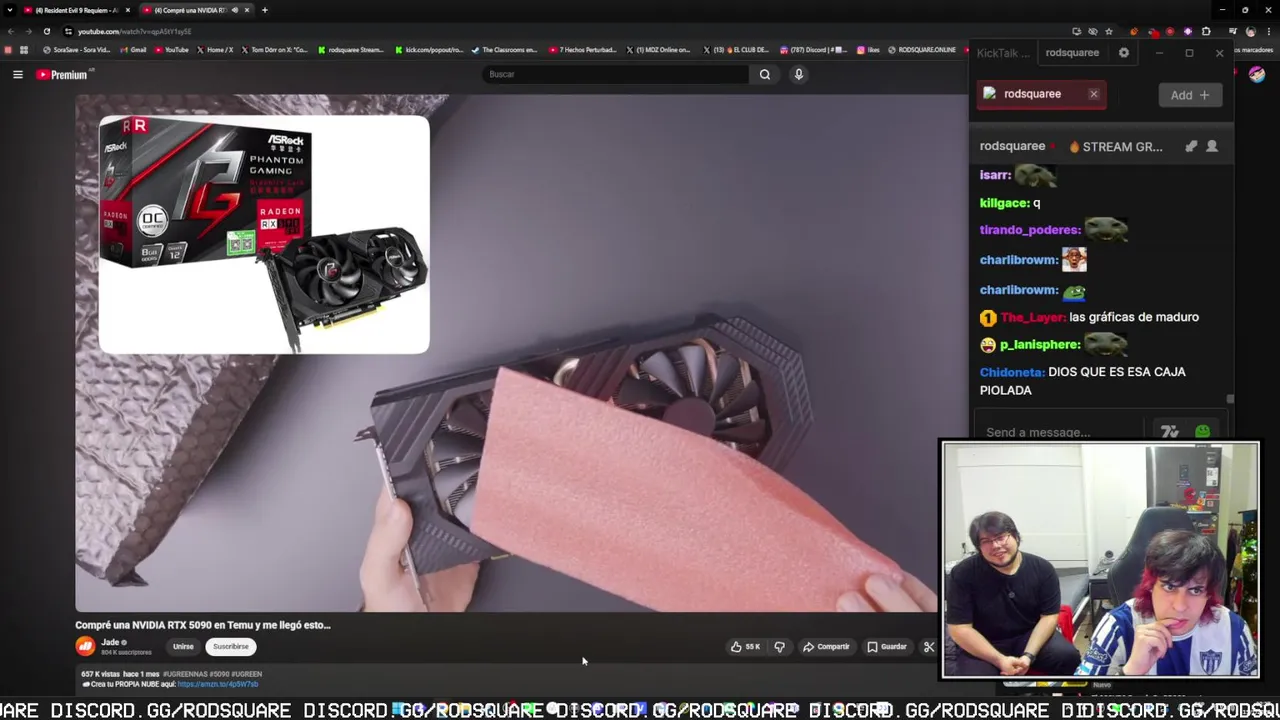1280x720 pixels.
Task: Open the 7 Hechos Perturbadores bookmark
Action: (x=583, y=50)
